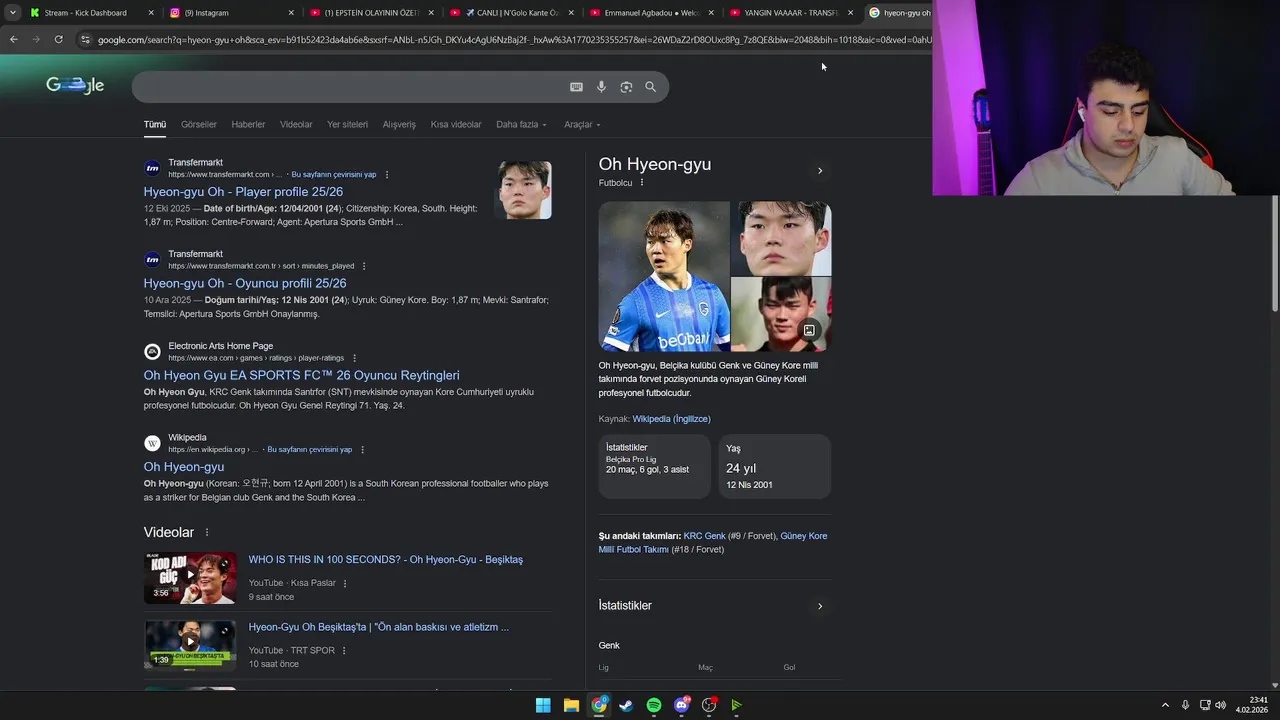Open Hyeon-Gyu Oh Beşiktaş'ta video link
This screenshot has height=720, width=1280.
point(379,628)
